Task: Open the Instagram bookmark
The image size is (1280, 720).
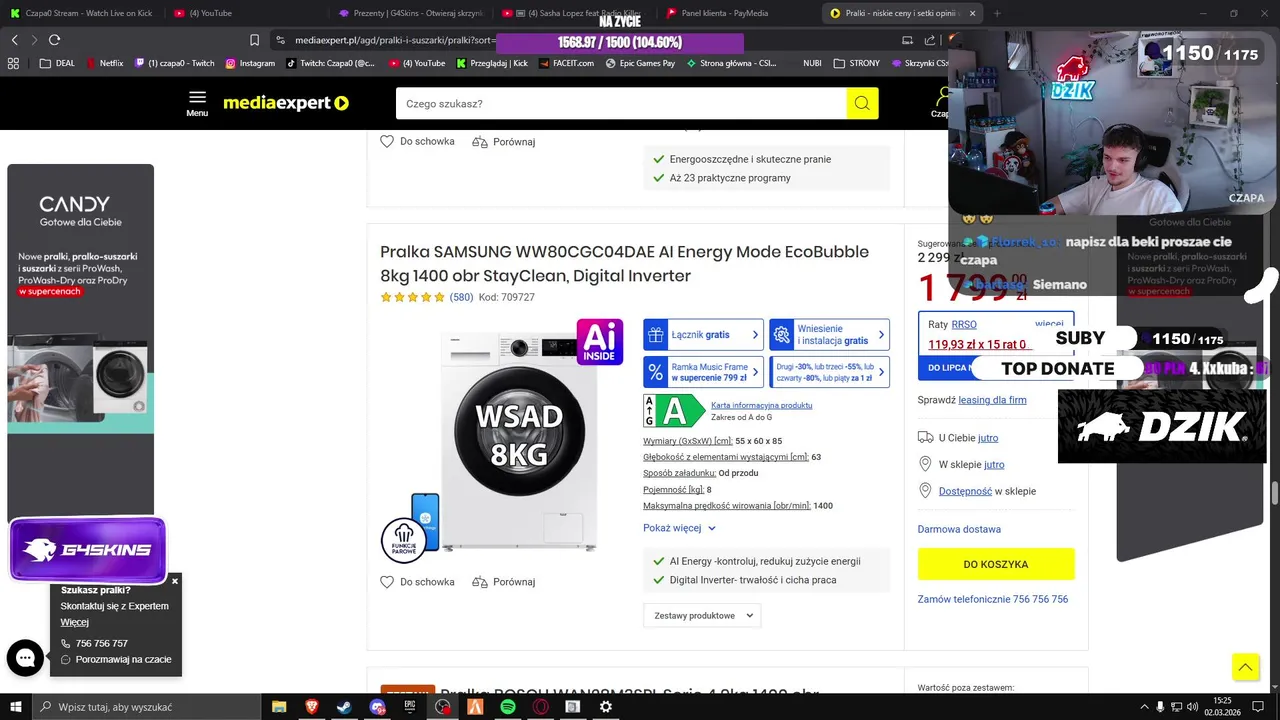Action: [x=250, y=63]
